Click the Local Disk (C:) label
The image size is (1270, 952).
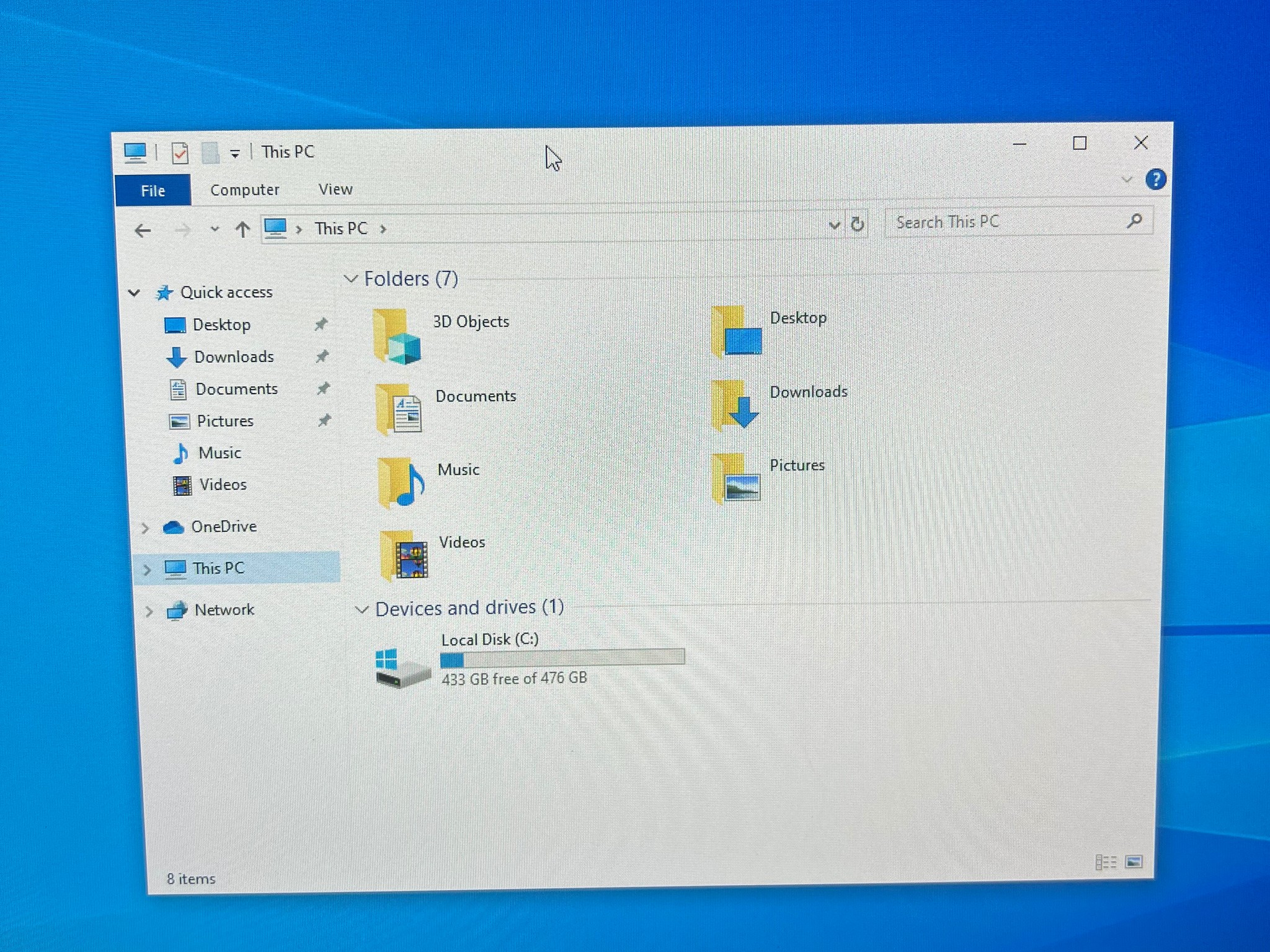490,639
